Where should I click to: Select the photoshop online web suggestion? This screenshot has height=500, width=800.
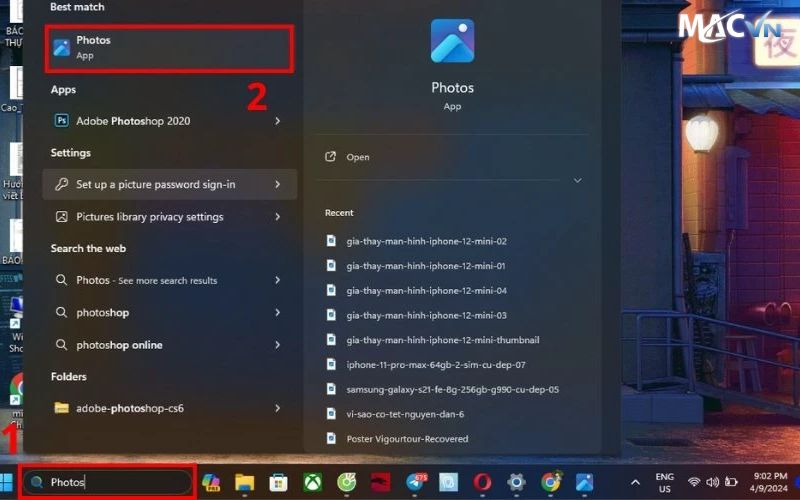(x=169, y=345)
